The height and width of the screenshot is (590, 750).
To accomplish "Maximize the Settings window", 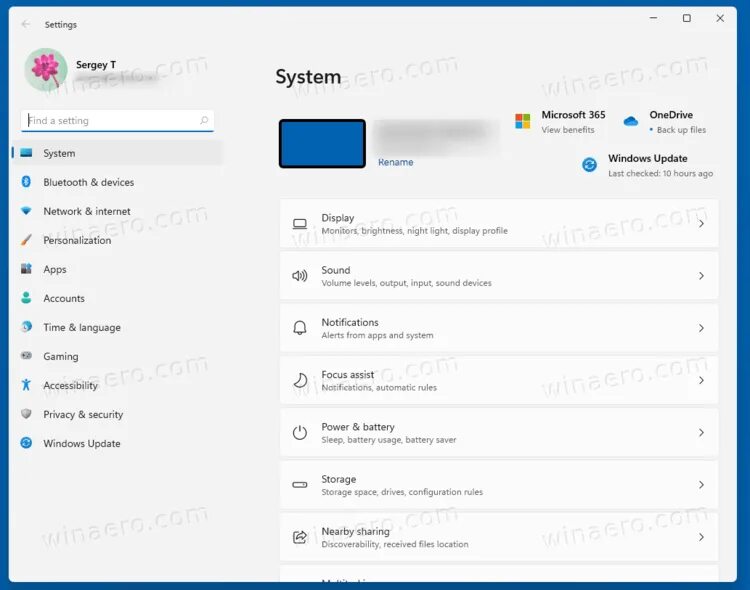I will 686,18.
